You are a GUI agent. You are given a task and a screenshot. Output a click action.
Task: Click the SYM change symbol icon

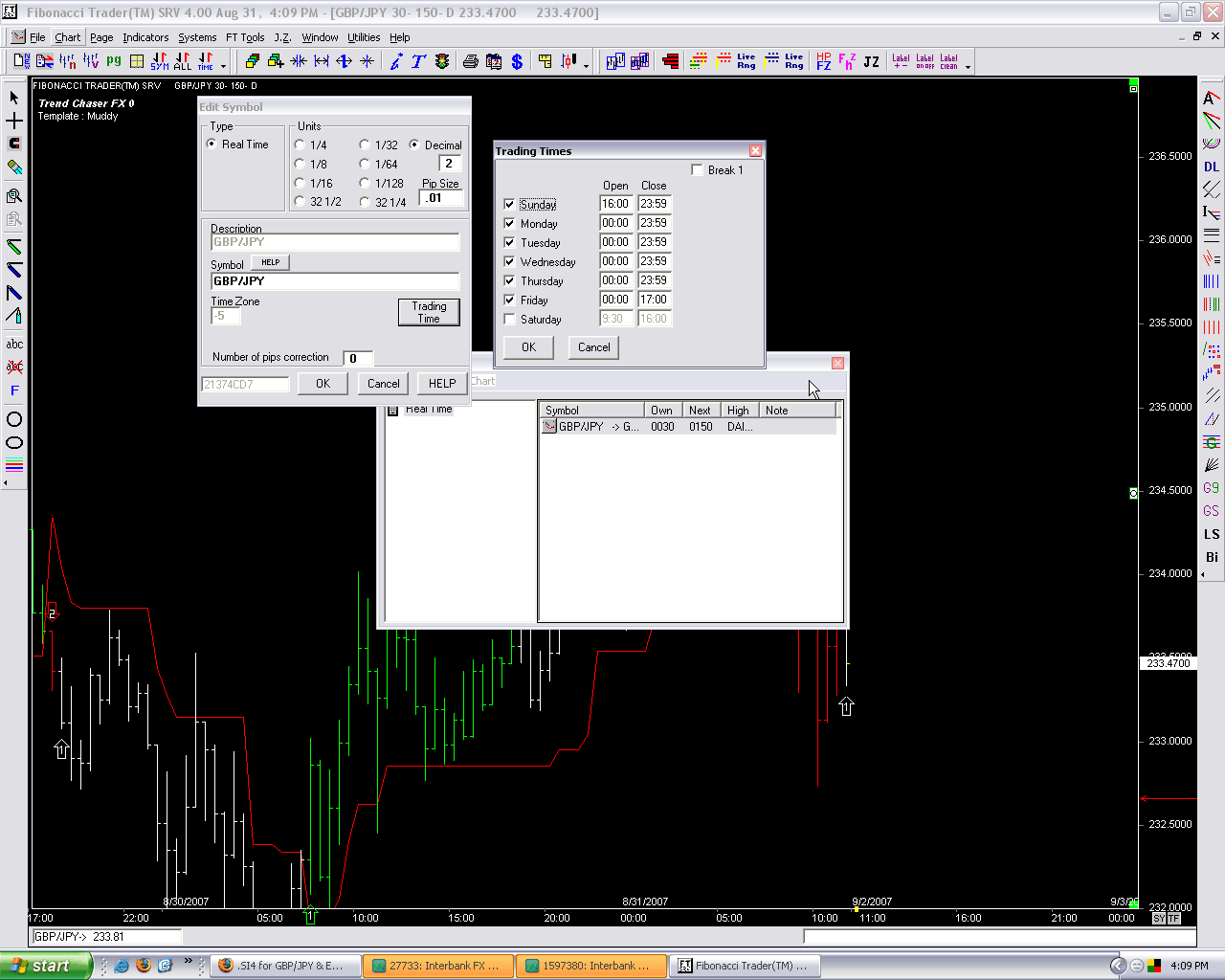[160, 61]
